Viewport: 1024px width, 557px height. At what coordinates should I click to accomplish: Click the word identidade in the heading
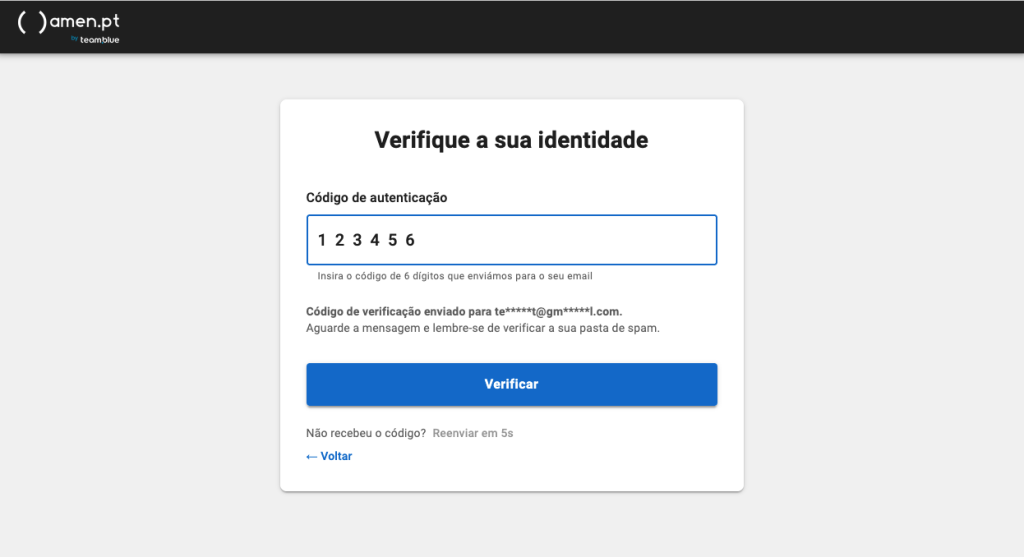593,140
